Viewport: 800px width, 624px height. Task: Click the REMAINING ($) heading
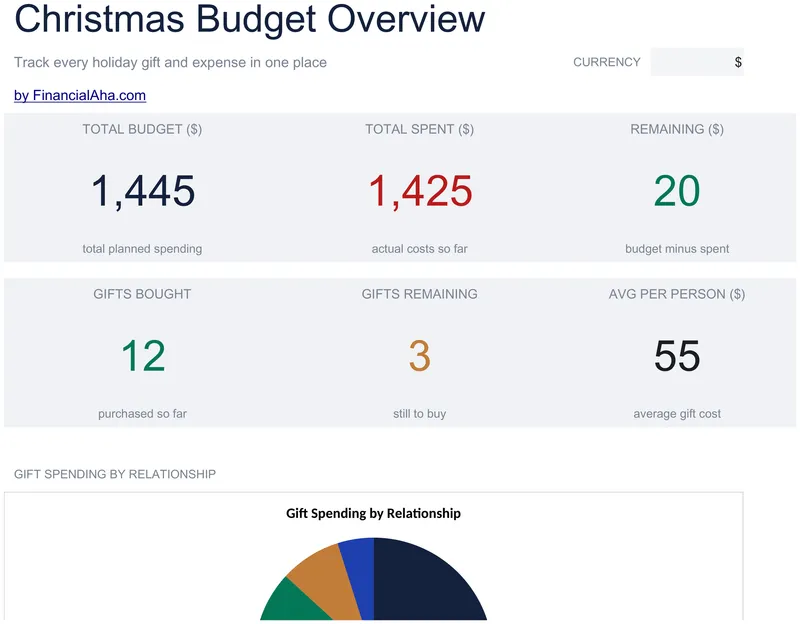[x=677, y=129]
